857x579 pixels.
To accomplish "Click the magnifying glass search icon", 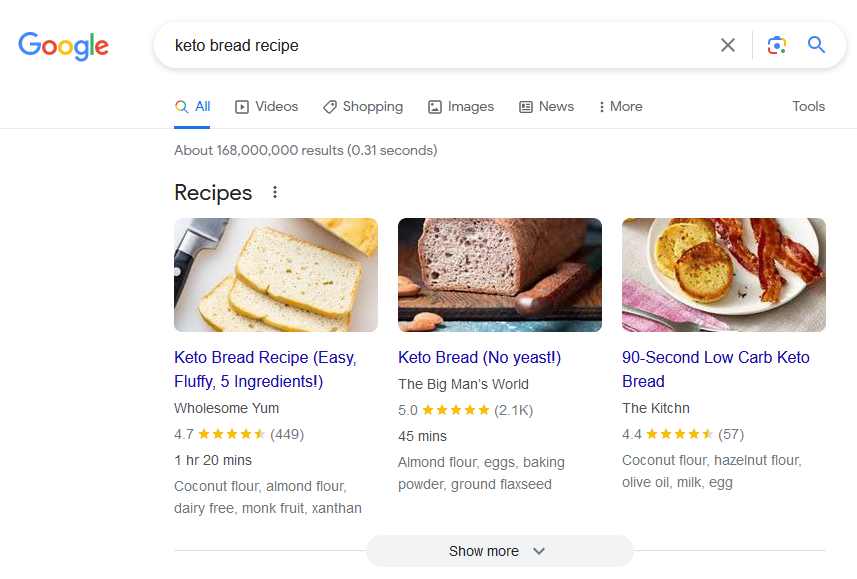I will (816, 45).
